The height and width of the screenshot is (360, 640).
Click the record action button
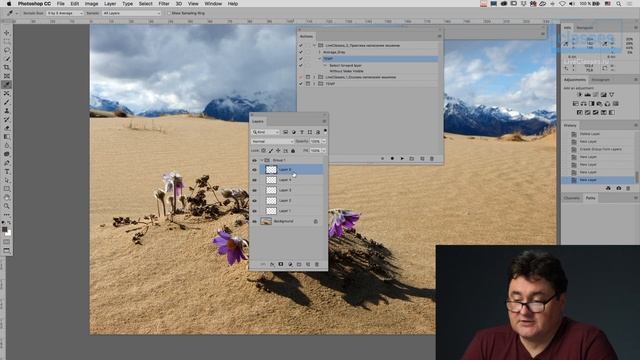tap(392, 158)
